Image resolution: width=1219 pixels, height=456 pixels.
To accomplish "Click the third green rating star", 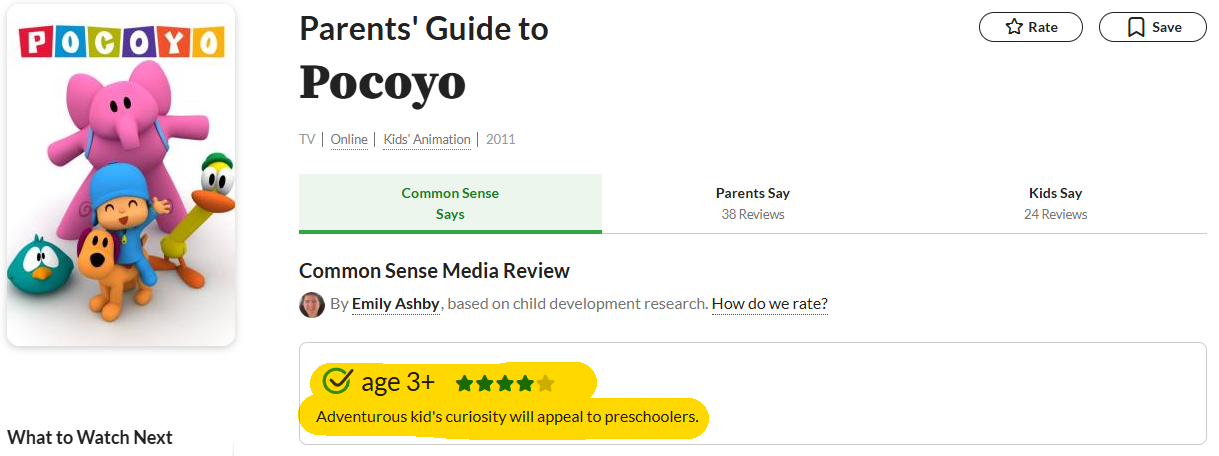I will (505, 383).
